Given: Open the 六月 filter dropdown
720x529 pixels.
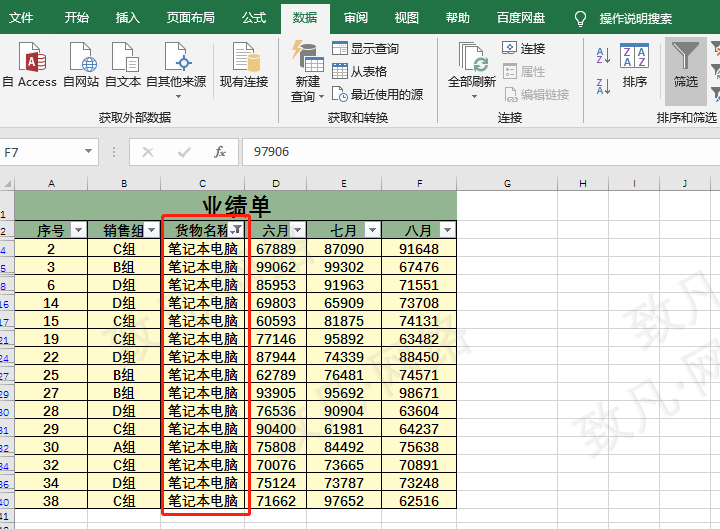Looking at the screenshot, I should [x=298, y=230].
